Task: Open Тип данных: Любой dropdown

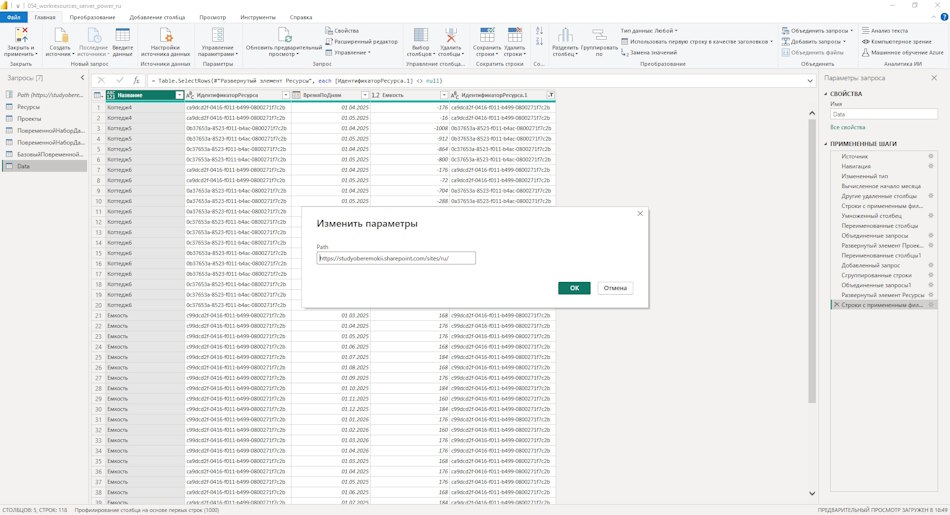Action: pos(649,30)
